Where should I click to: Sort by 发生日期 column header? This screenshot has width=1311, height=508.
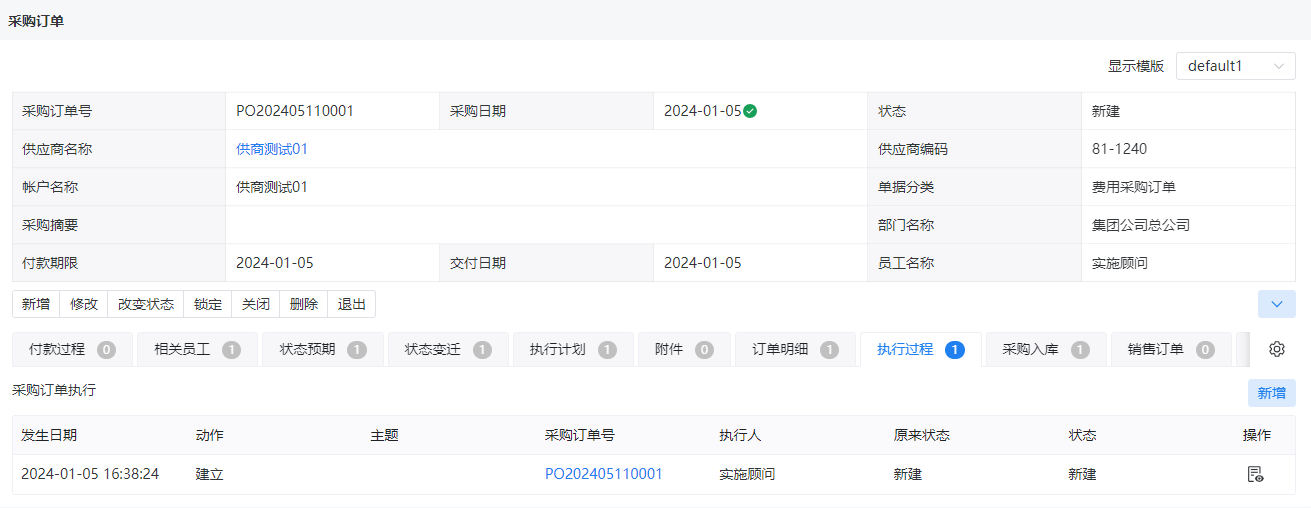(x=49, y=435)
